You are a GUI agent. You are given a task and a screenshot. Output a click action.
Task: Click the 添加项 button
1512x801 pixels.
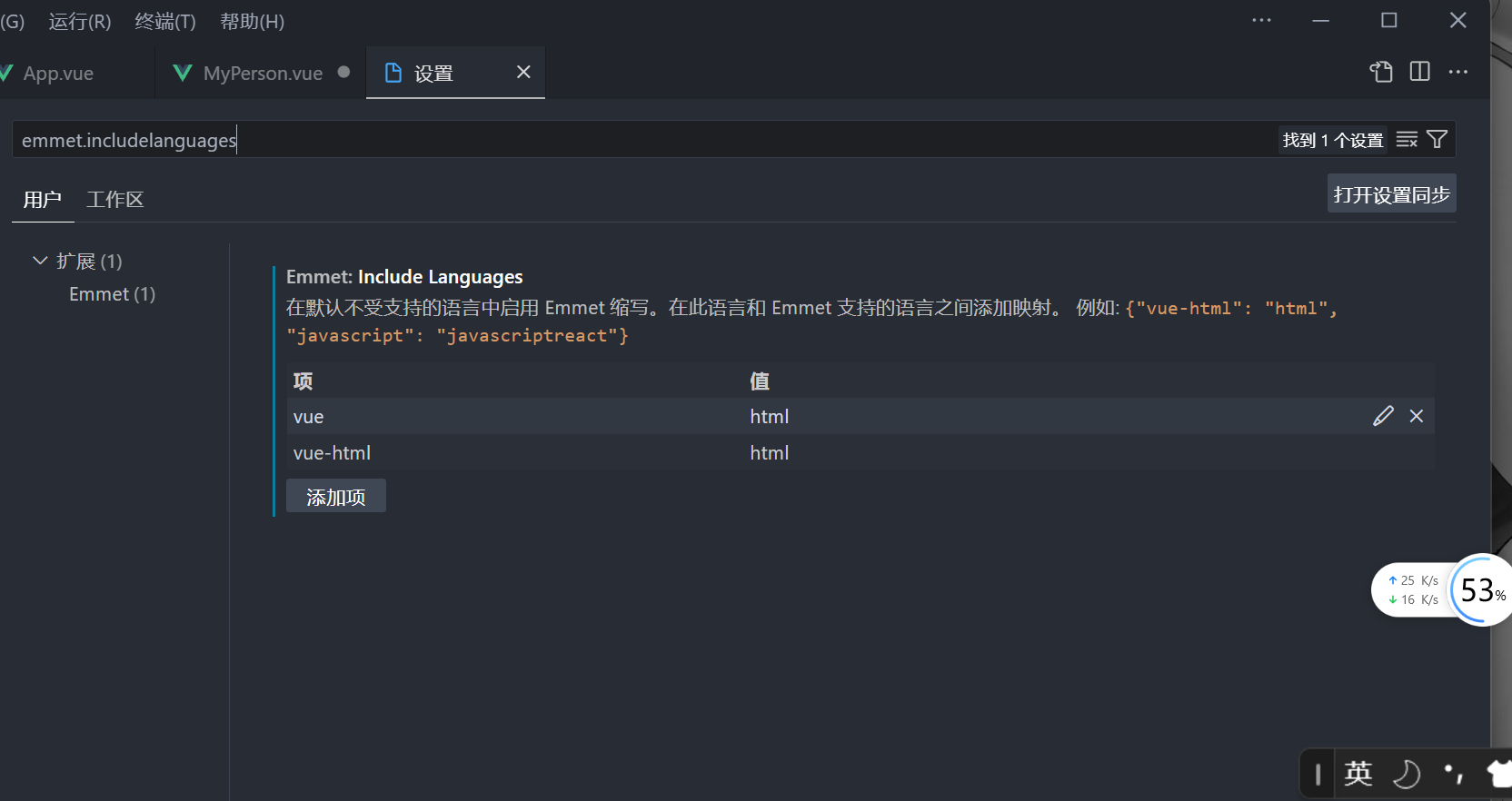(x=335, y=497)
